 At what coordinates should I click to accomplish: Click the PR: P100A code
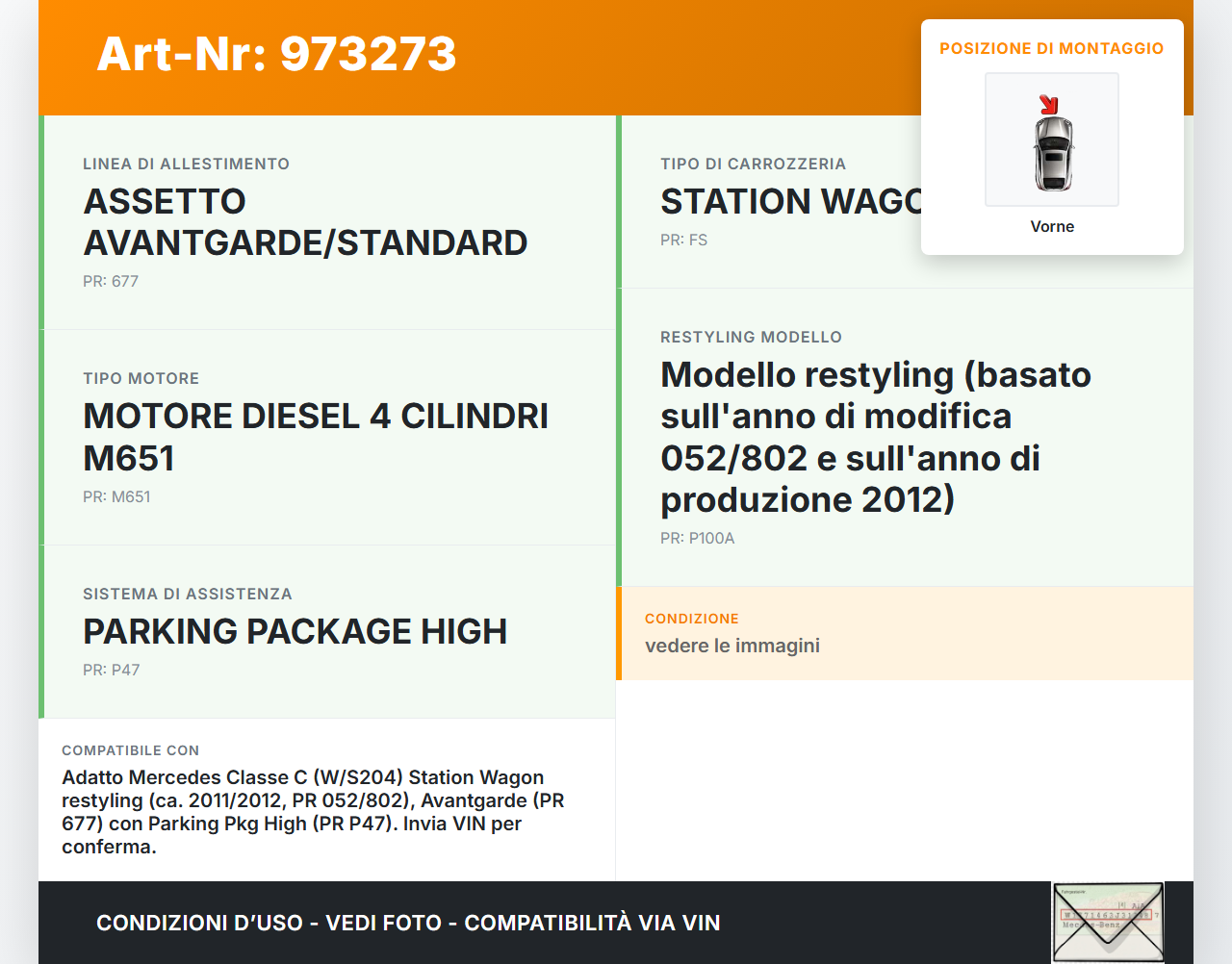tap(697, 539)
